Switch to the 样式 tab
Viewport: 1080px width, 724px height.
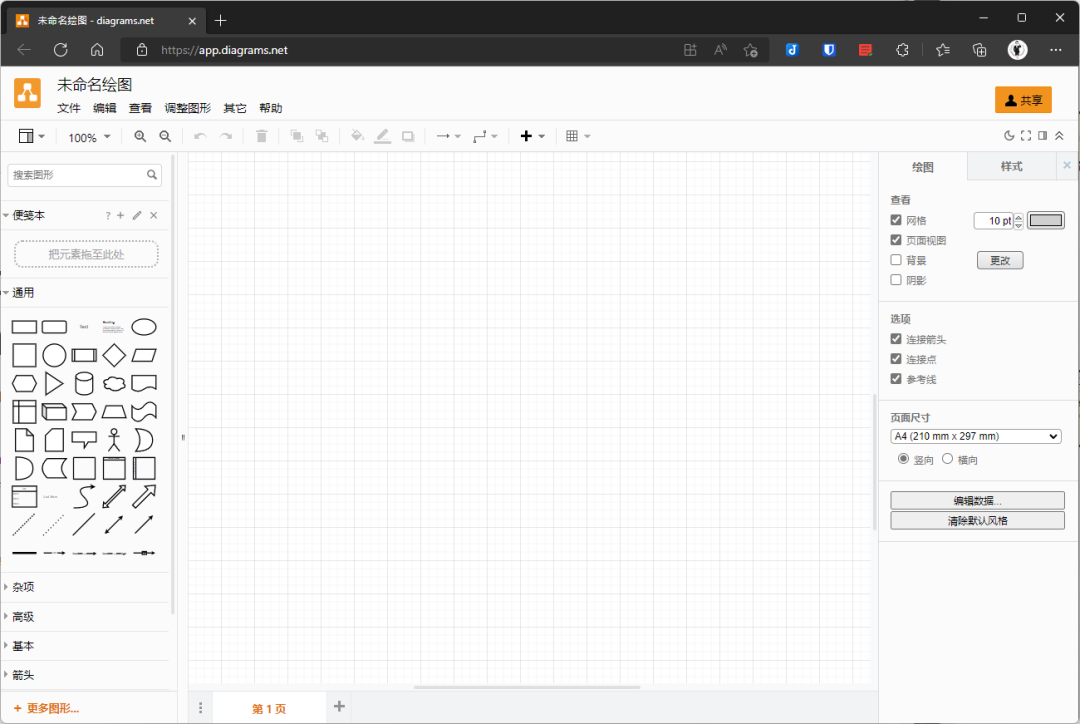[1011, 167]
